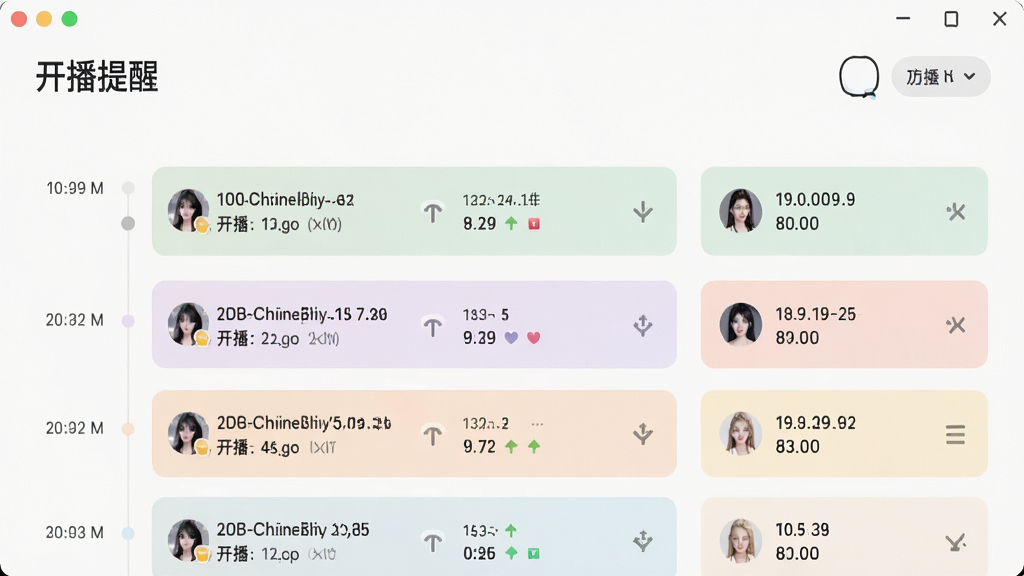Open the chat bubble icon in header

click(x=859, y=77)
